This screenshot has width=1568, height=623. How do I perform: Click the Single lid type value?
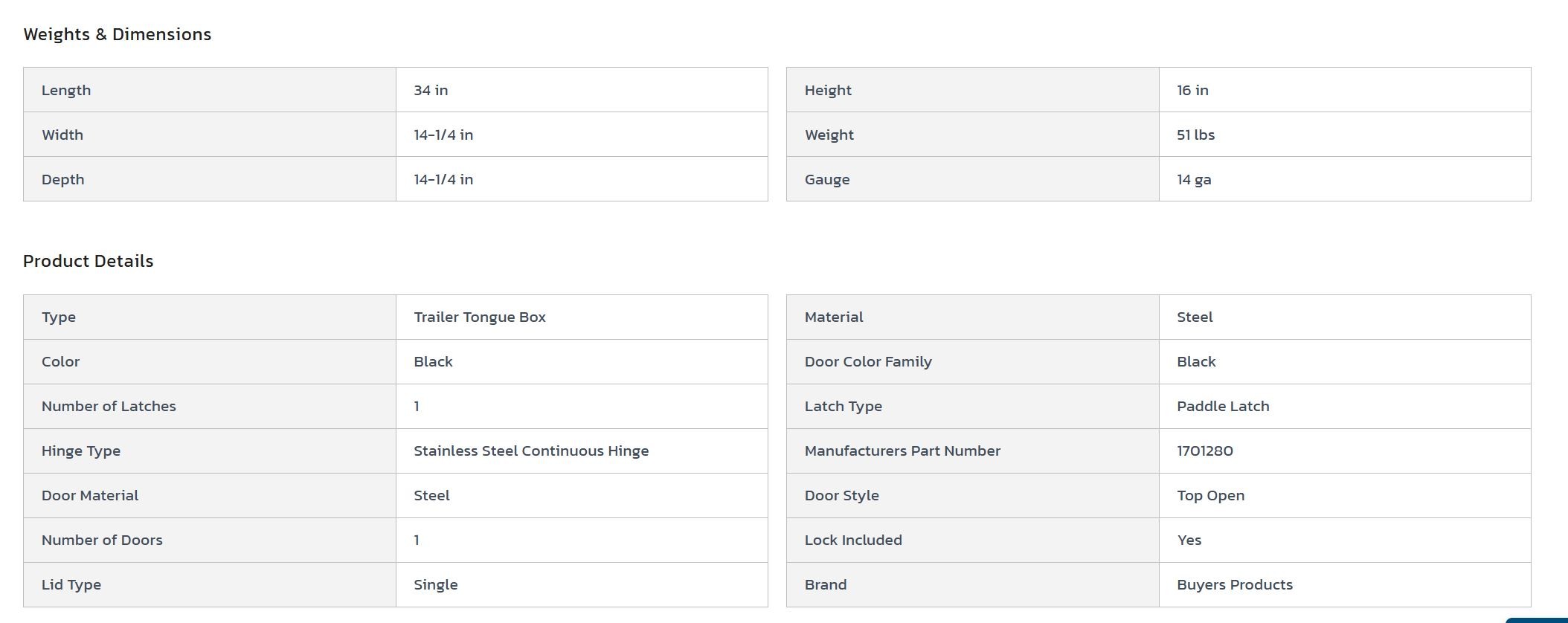coord(436,584)
